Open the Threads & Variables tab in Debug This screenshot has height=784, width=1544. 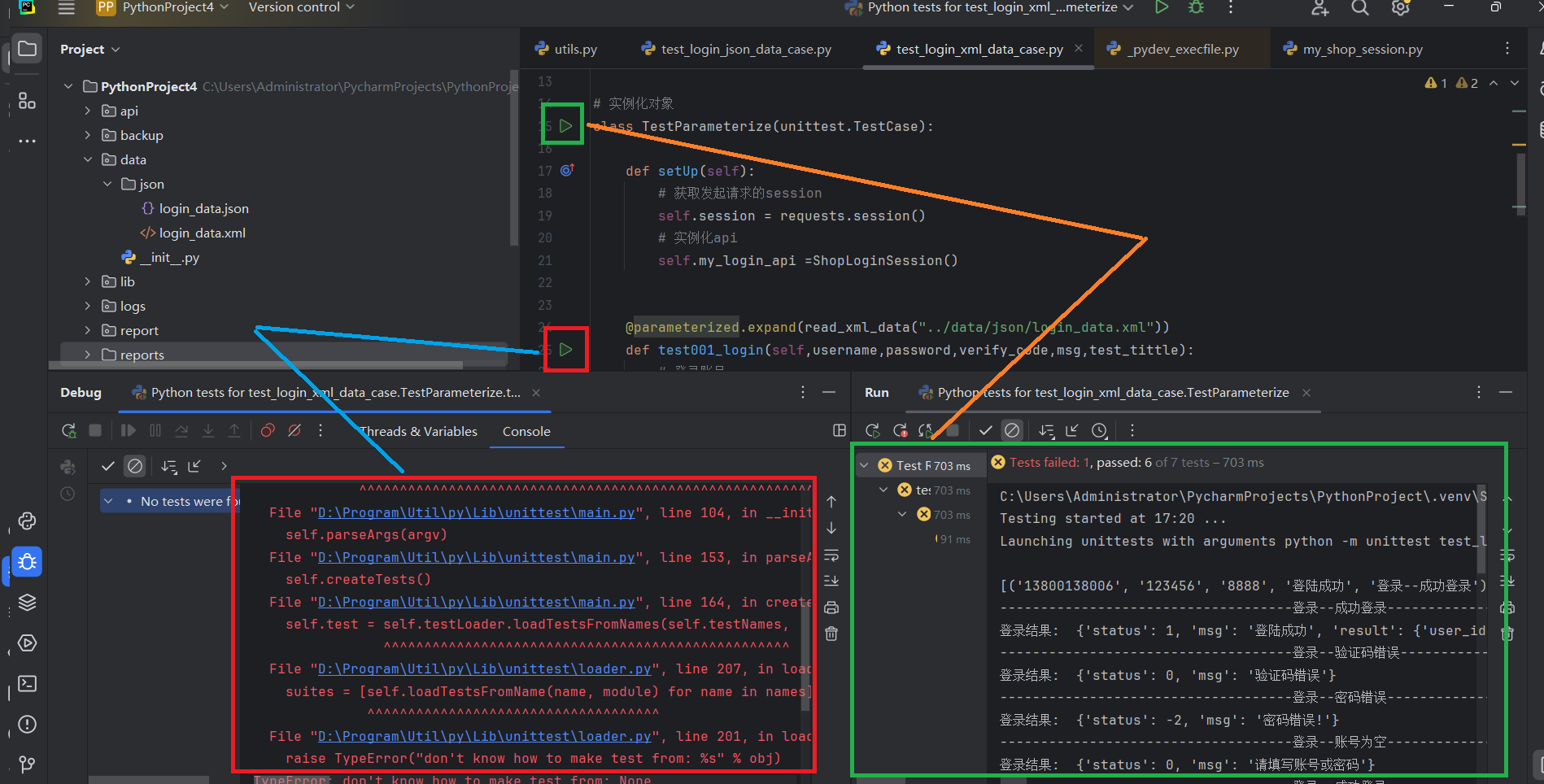(417, 431)
